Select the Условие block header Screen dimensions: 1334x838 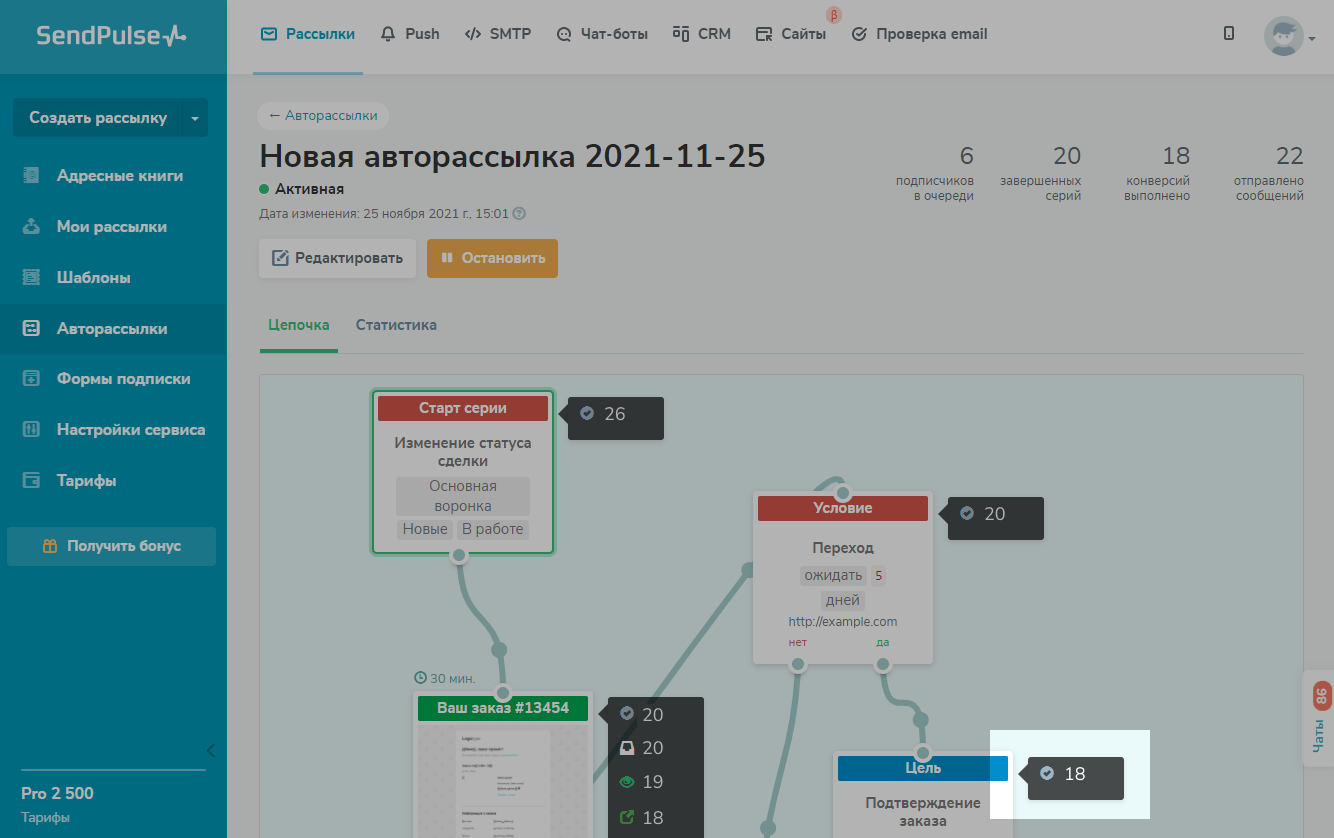point(843,508)
